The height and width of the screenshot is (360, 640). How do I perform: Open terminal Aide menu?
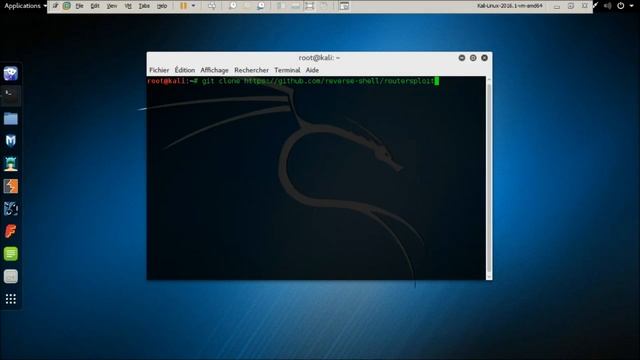tap(312, 70)
